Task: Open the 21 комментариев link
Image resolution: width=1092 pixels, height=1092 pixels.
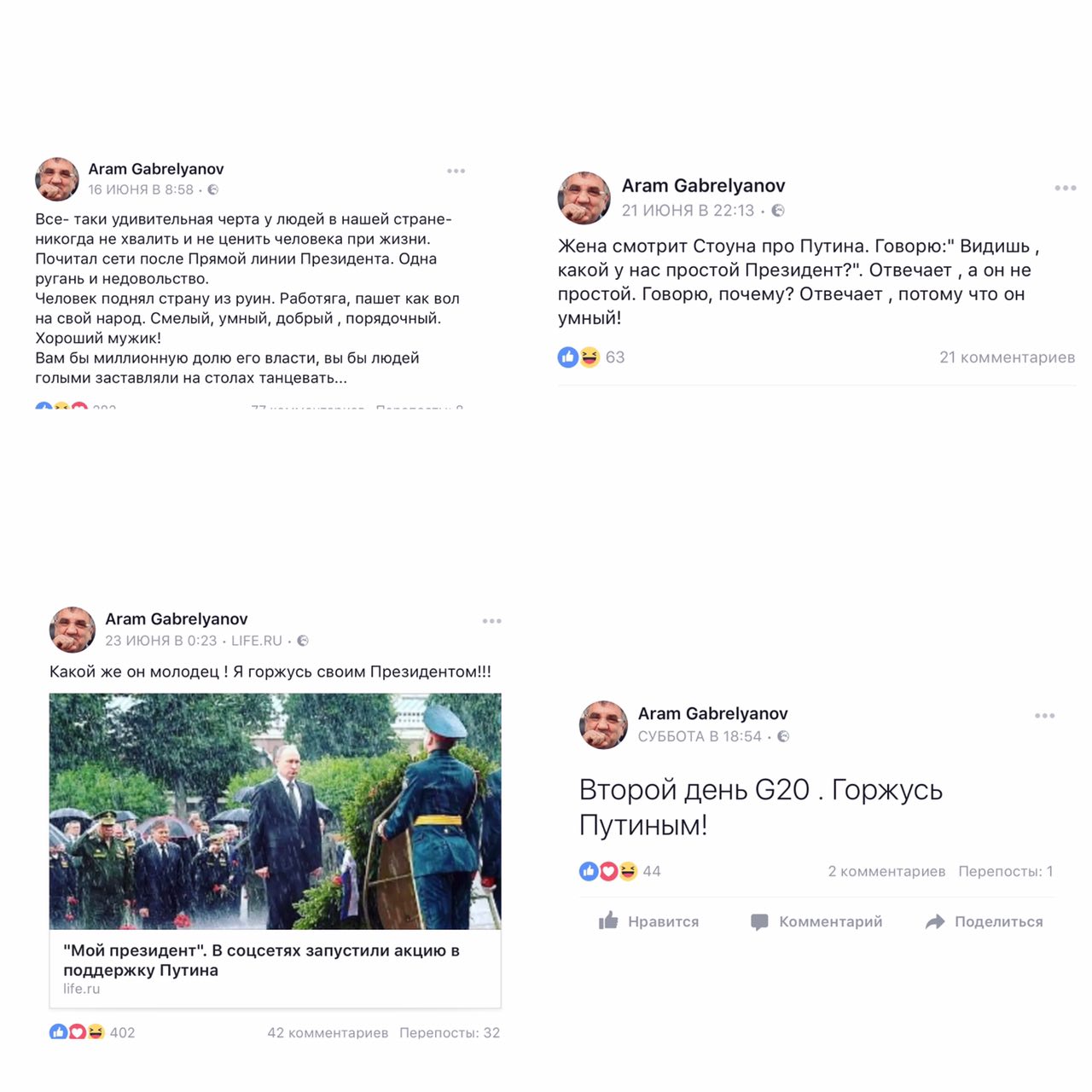Action: click(x=1007, y=357)
